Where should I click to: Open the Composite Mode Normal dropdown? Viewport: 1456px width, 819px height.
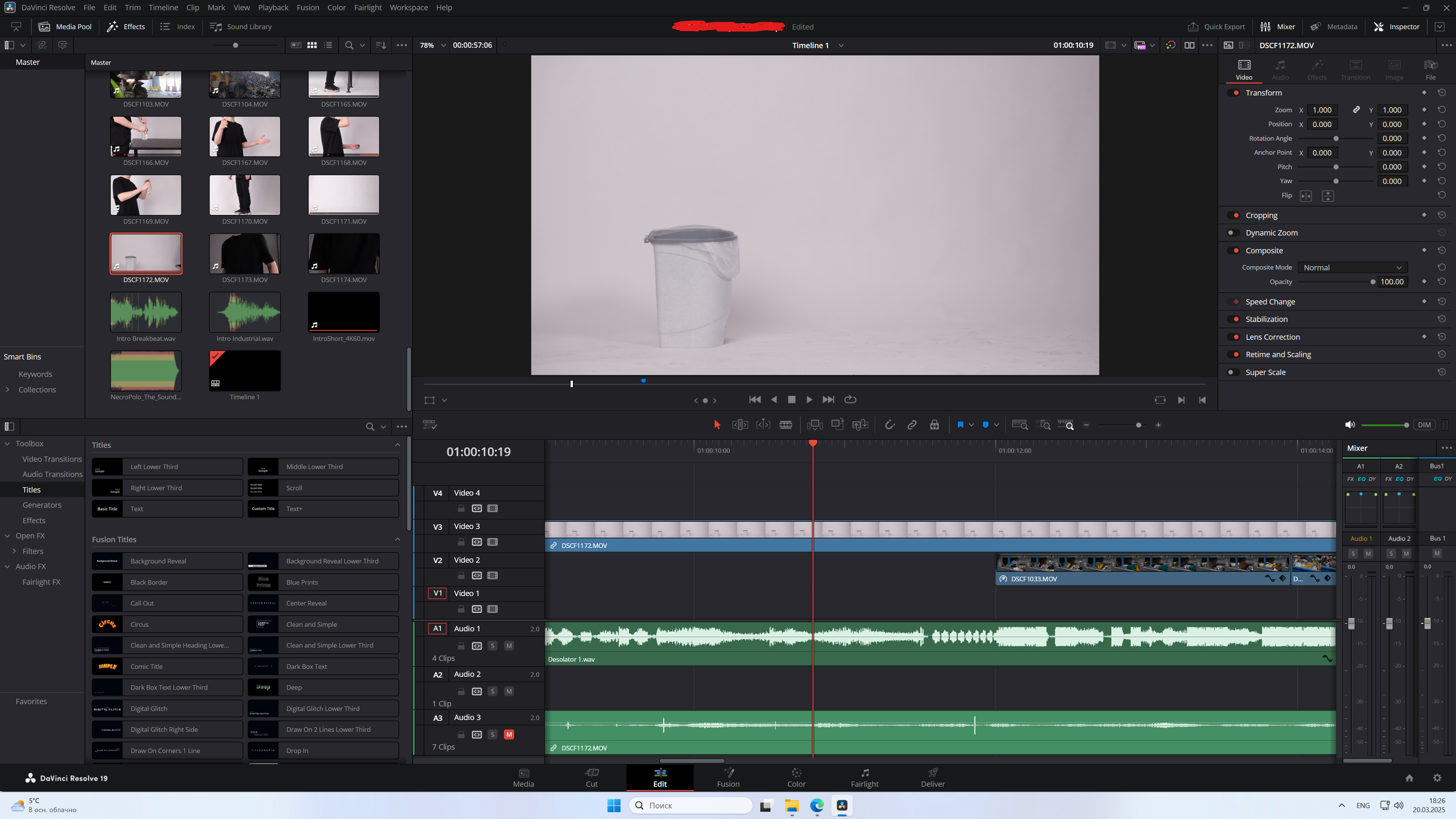click(x=1352, y=267)
